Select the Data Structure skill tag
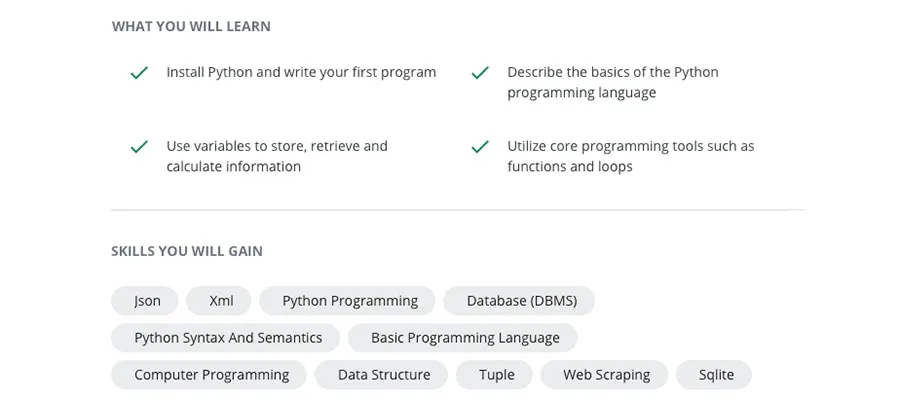 (x=381, y=375)
